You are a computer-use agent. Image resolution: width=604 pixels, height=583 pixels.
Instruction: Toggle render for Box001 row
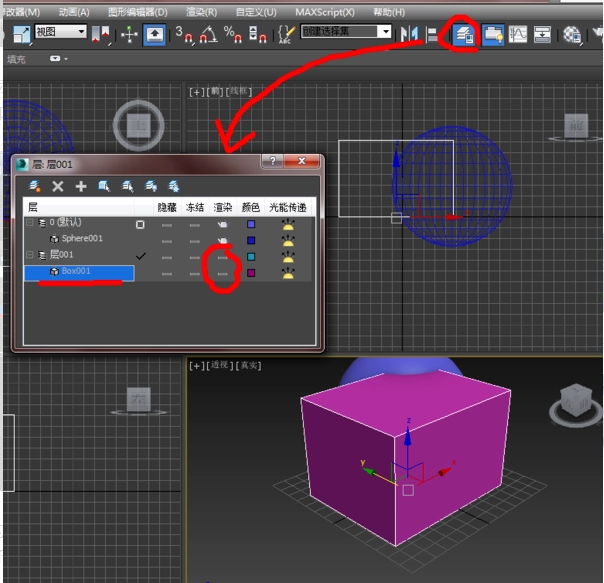pyautogui.click(x=223, y=274)
